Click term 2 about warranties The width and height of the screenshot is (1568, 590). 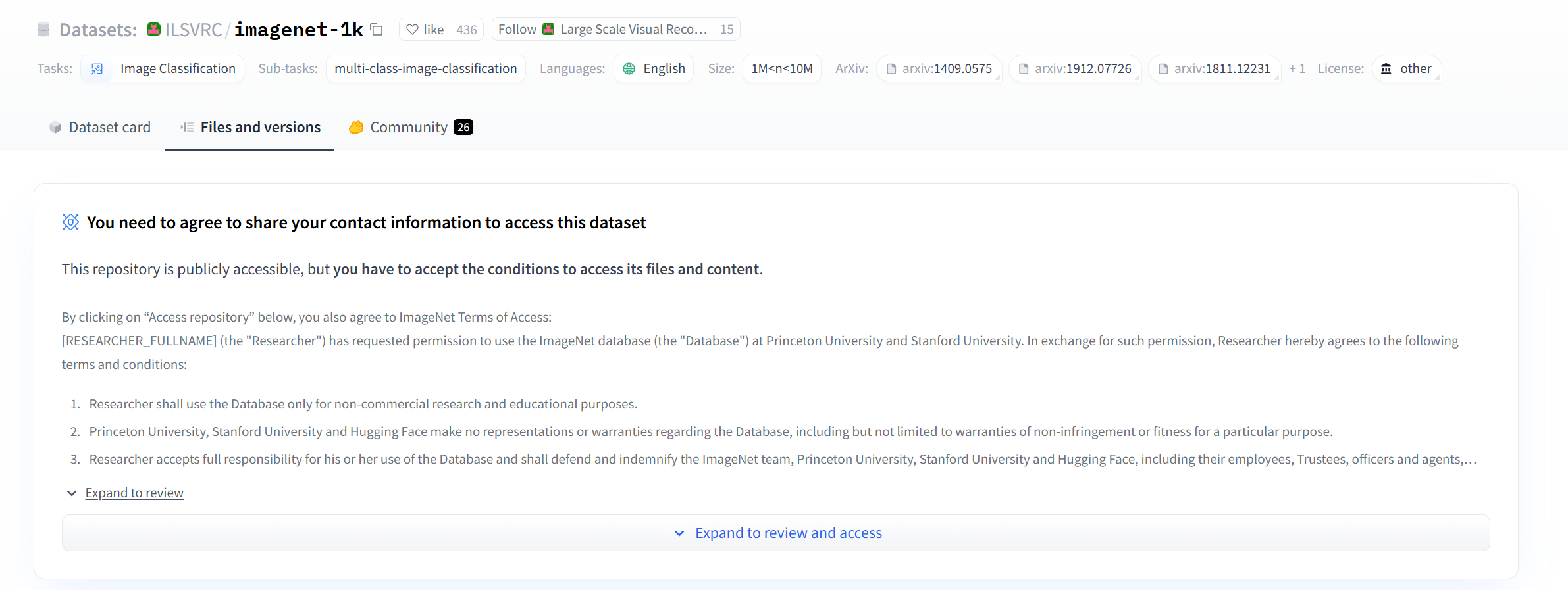[x=711, y=431]
